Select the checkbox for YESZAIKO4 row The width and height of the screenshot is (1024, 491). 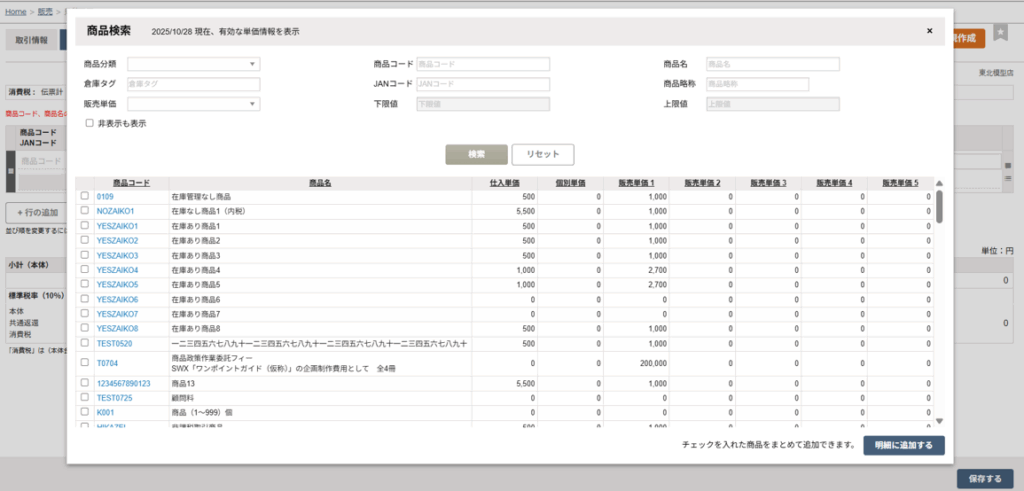(x=85, y=270)
